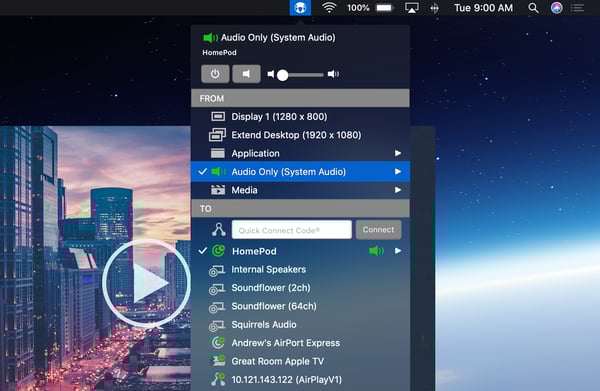Click the Internal Speakers device icon
This screenshot has height=391, width=600.
click(217, 270)
